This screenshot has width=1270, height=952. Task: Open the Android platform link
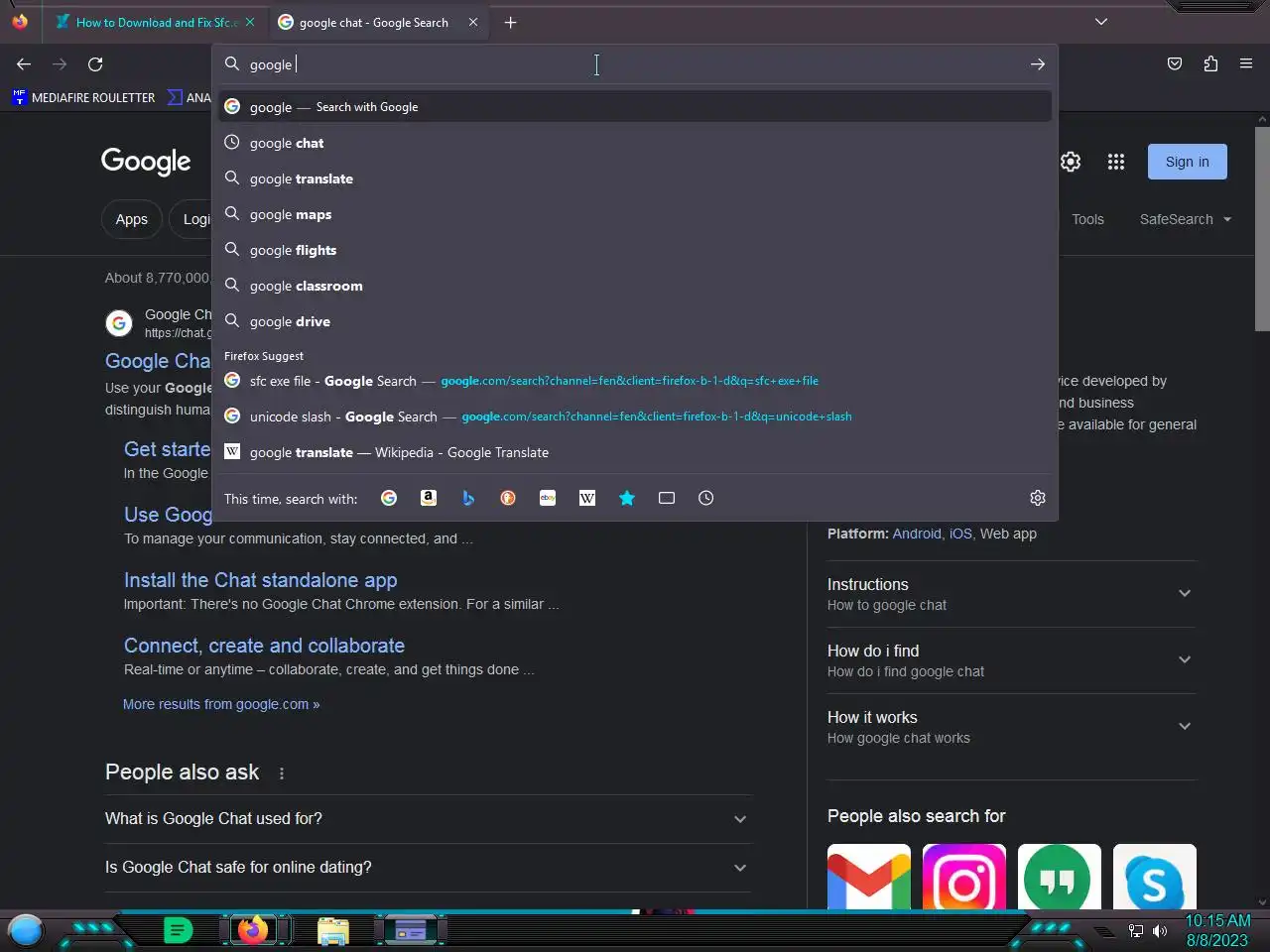(x=917, y=534)
